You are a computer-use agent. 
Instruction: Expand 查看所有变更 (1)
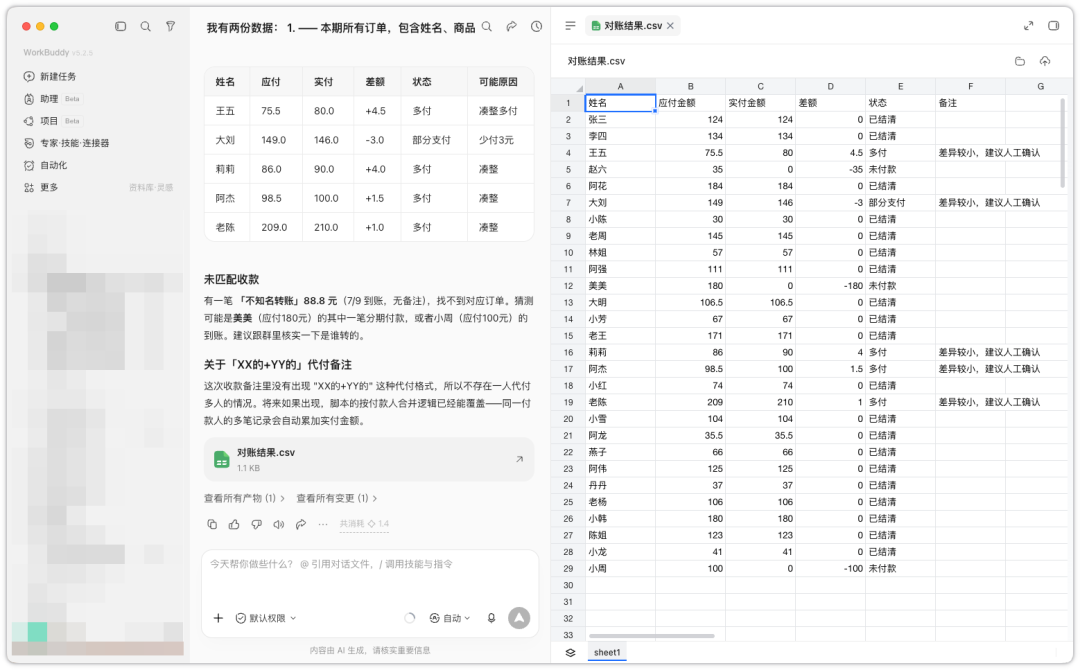point(337,498)
